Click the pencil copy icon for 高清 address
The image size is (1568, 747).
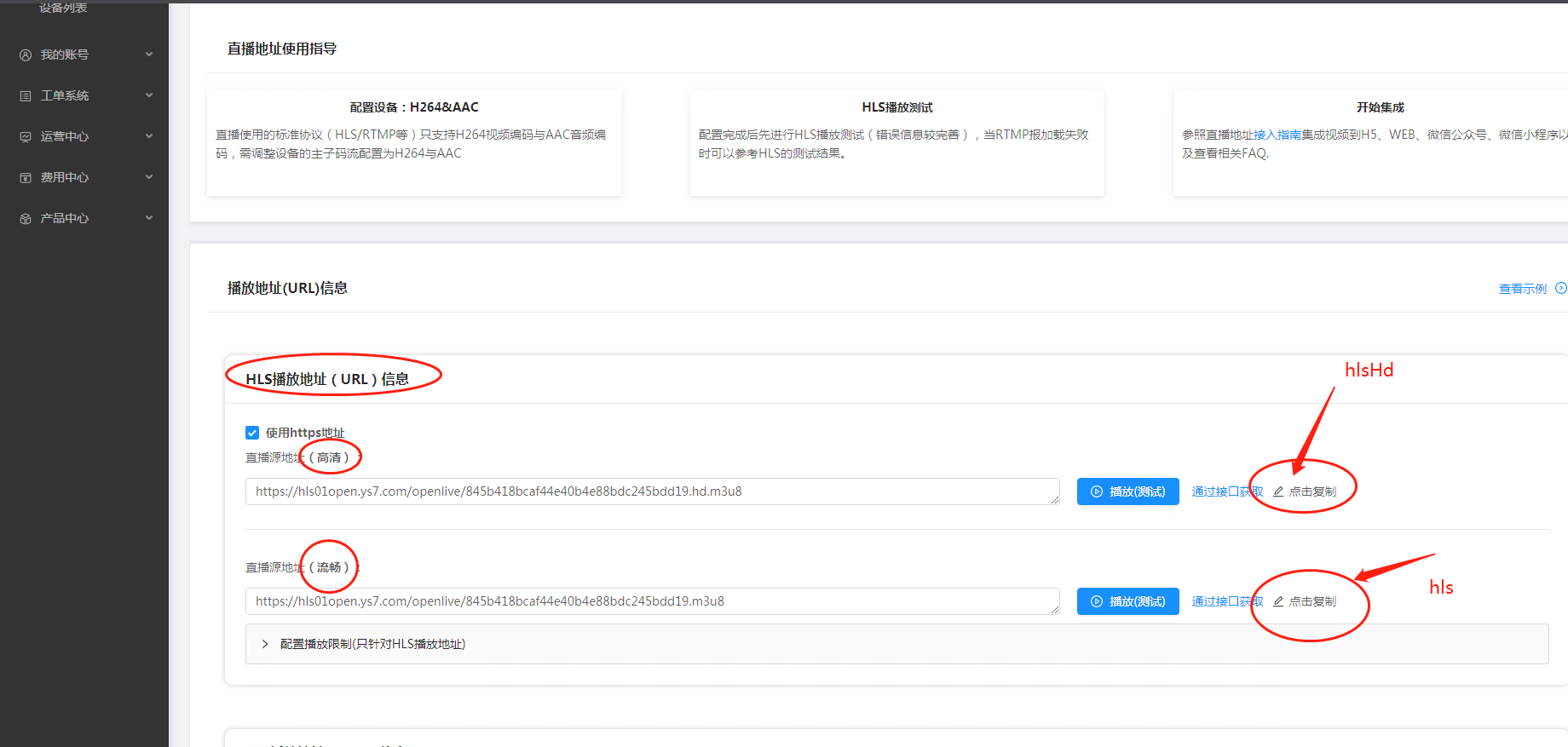click(1278, 491)
